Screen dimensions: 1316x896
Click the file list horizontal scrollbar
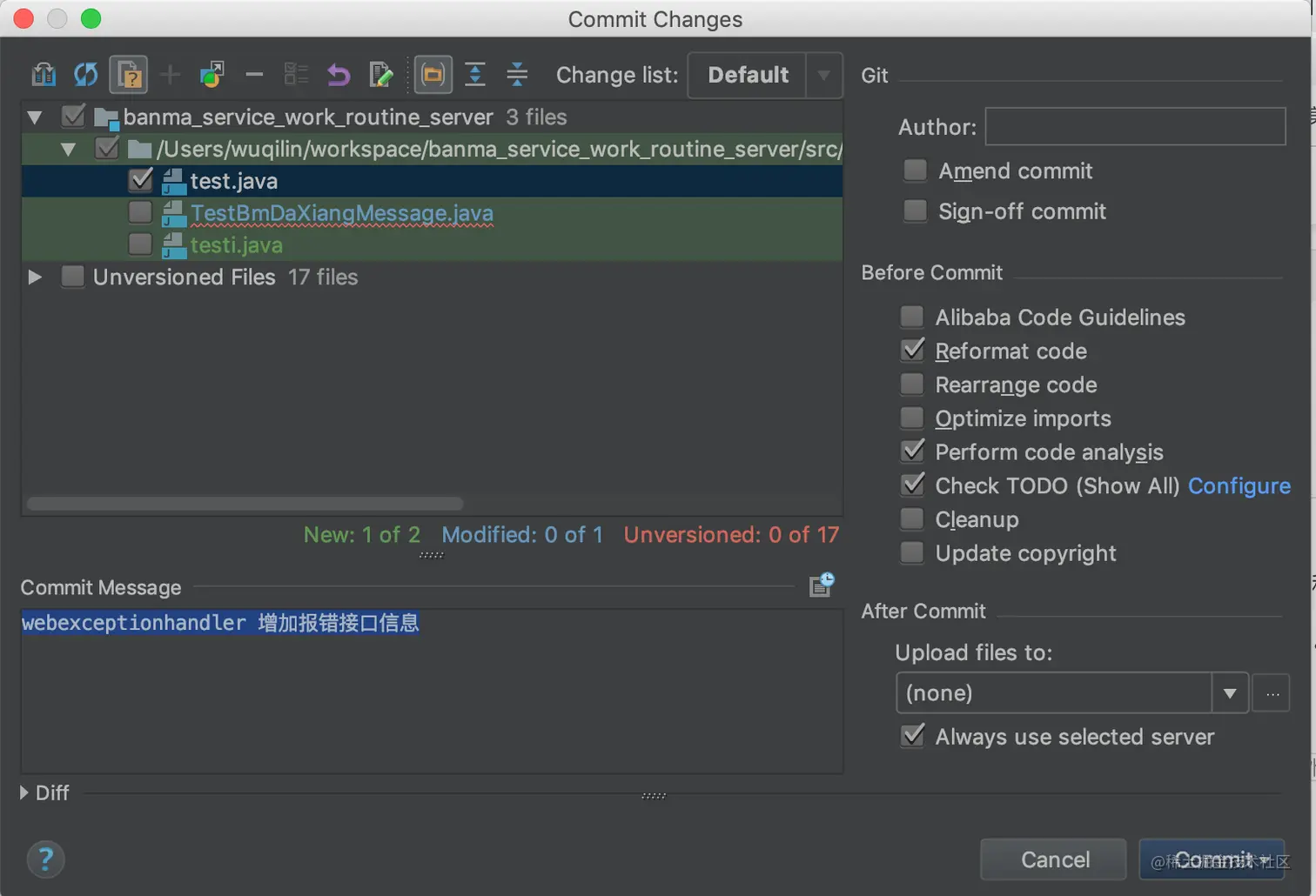(245, 504)
